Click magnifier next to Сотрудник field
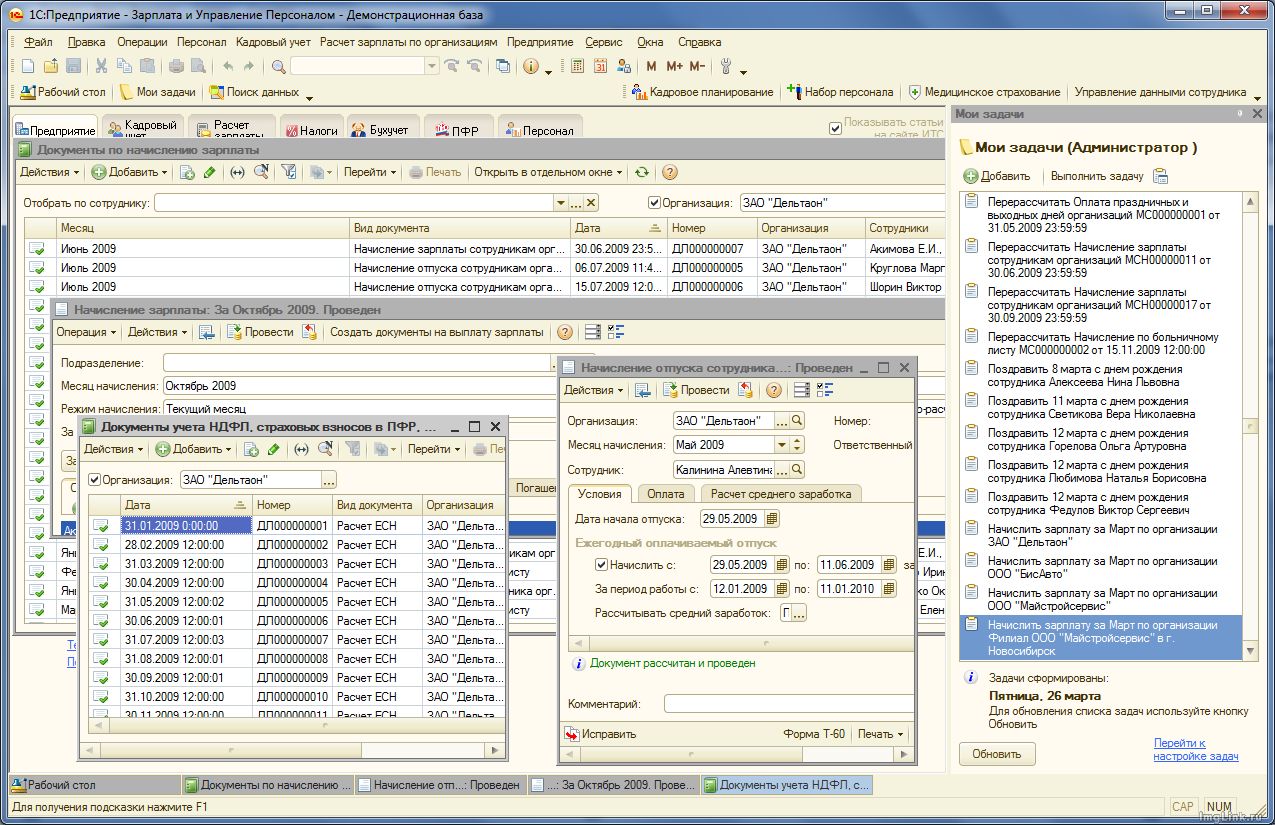 pos(797,469)
